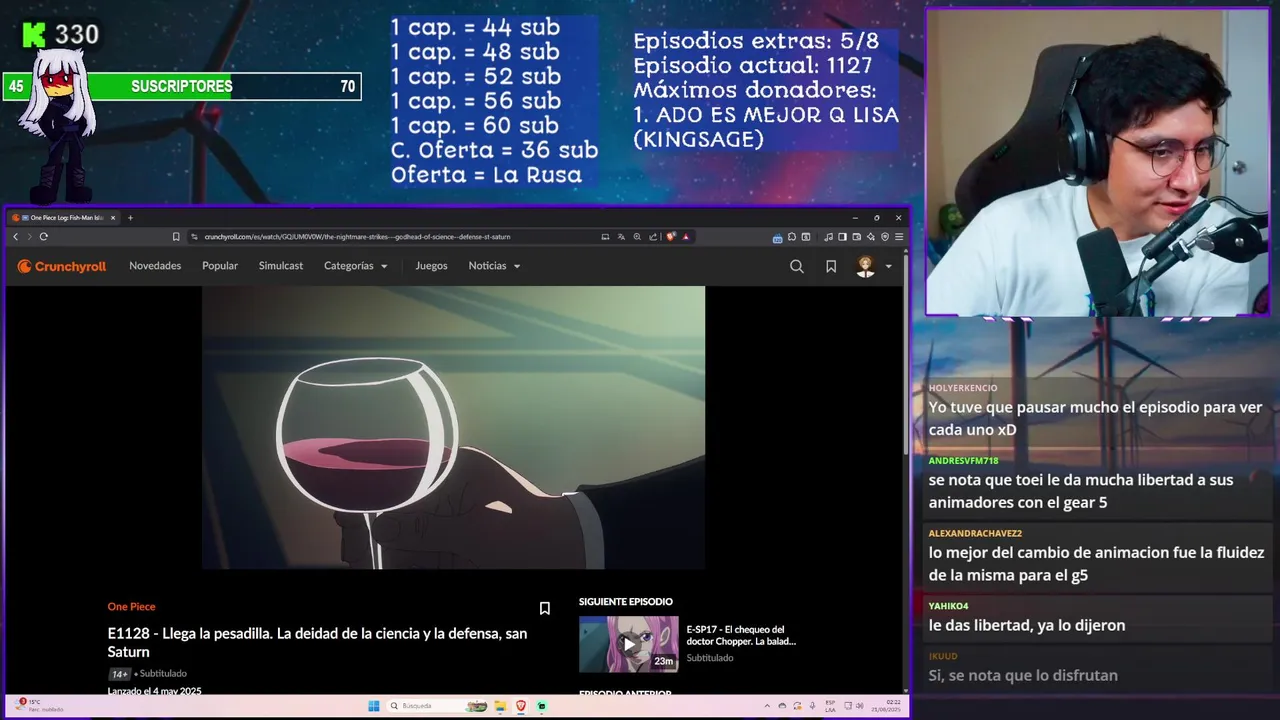The height and width of the screenshot is (720, 1280).
Task: Open the Brave Shields lion icon
Action: 671,237
